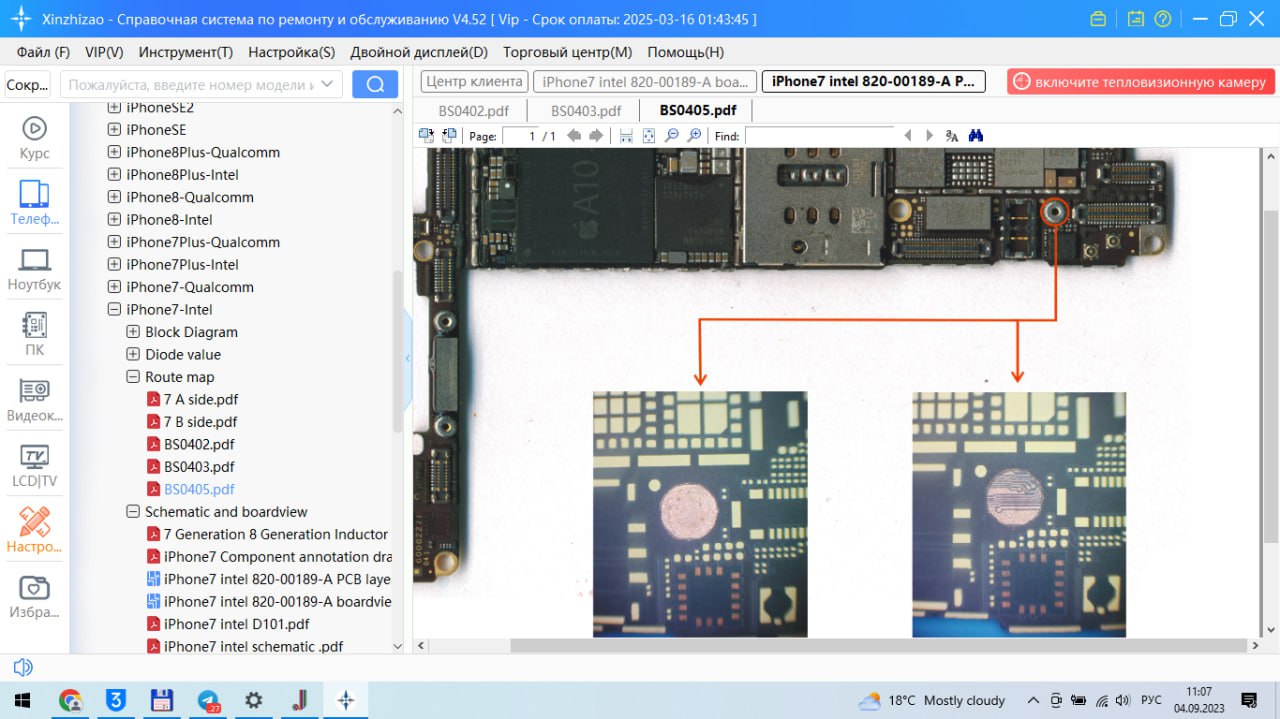Open the notification center icon
1280x719 pixels.
[x=1249, y=700]
